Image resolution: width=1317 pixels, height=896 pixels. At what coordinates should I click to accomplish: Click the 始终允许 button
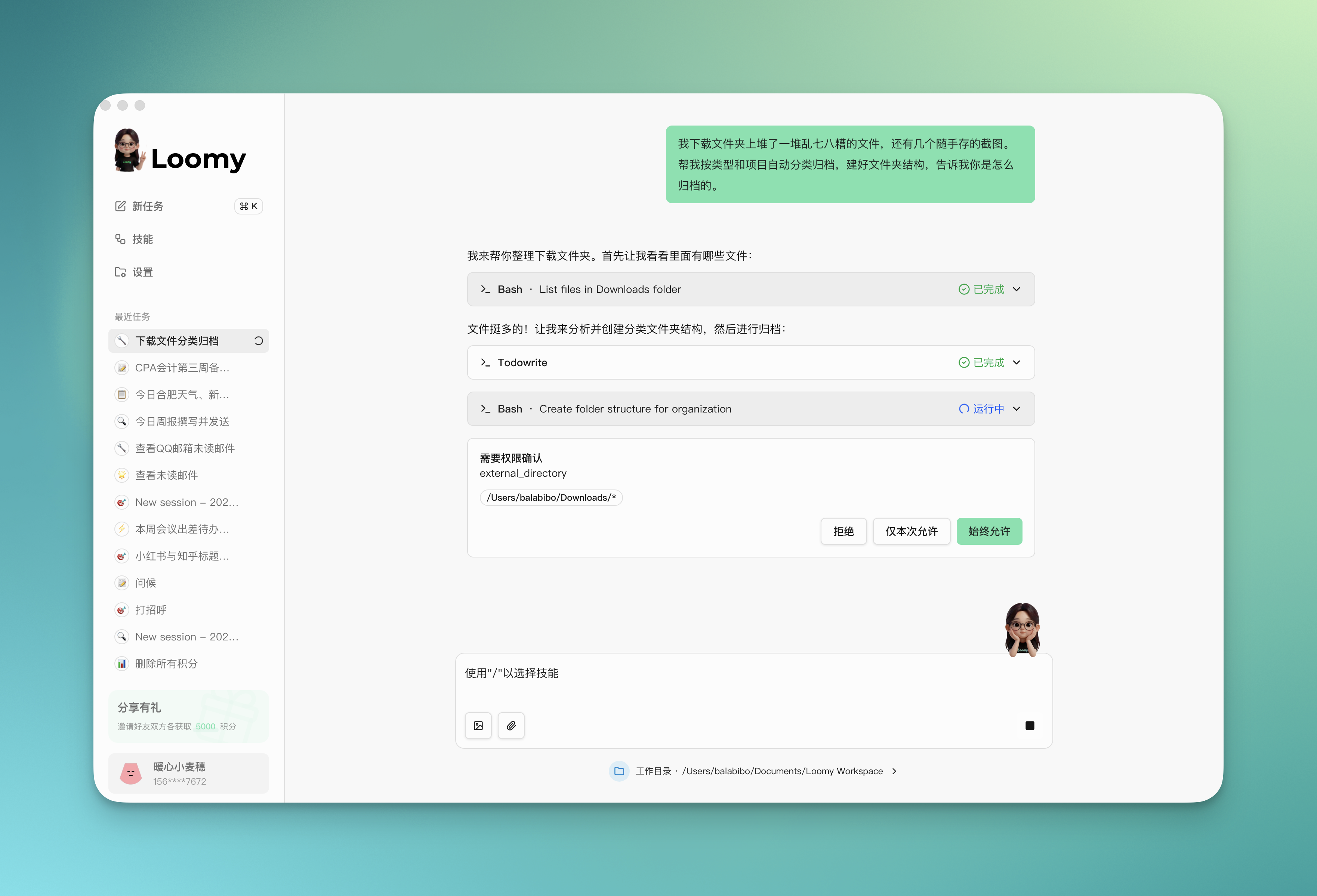pyautogui.click(x=989, y=531)
